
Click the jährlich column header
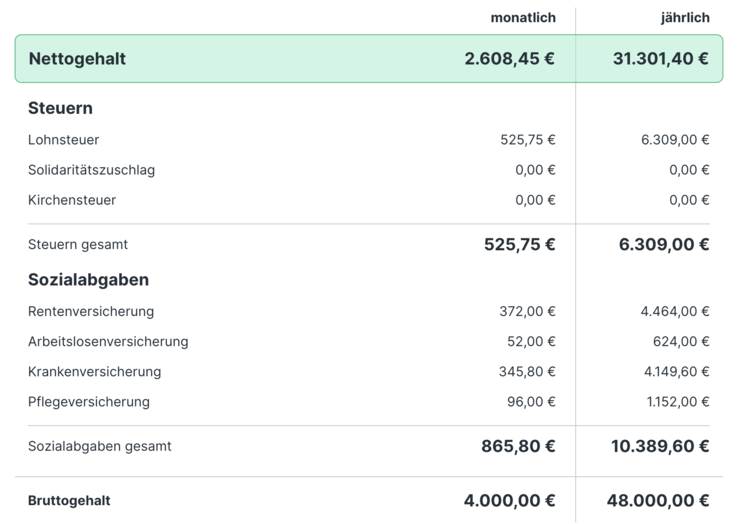click(685, 18)
